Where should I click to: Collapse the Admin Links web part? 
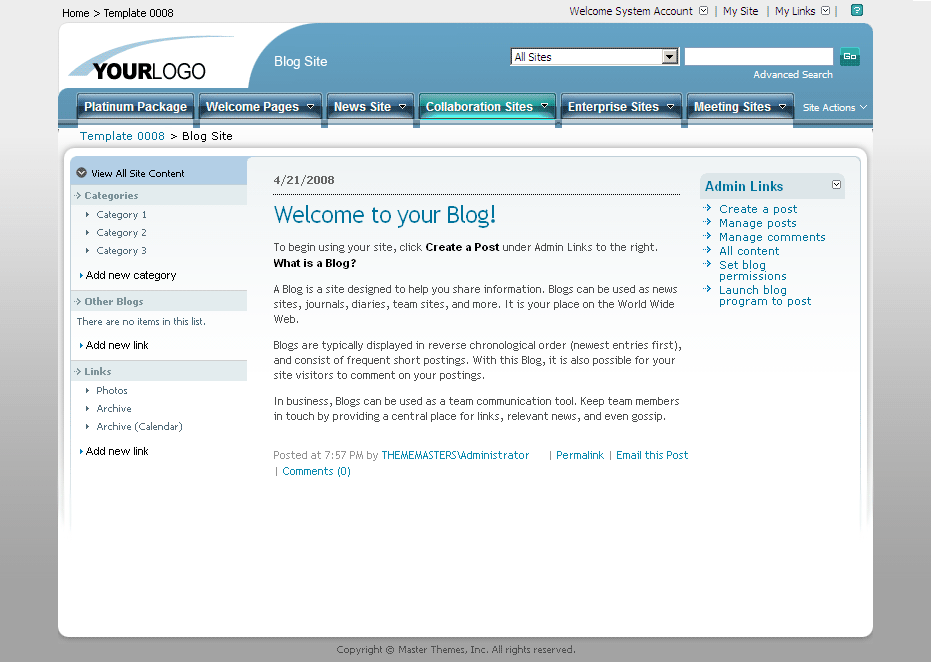(x=837, y=185)
